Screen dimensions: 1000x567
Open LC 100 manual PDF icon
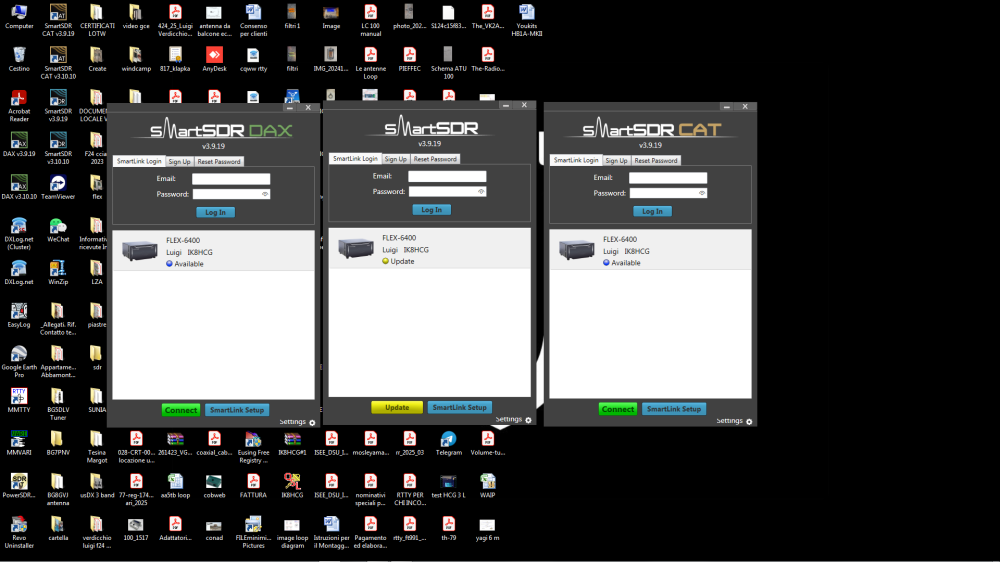tap(371, 20)
